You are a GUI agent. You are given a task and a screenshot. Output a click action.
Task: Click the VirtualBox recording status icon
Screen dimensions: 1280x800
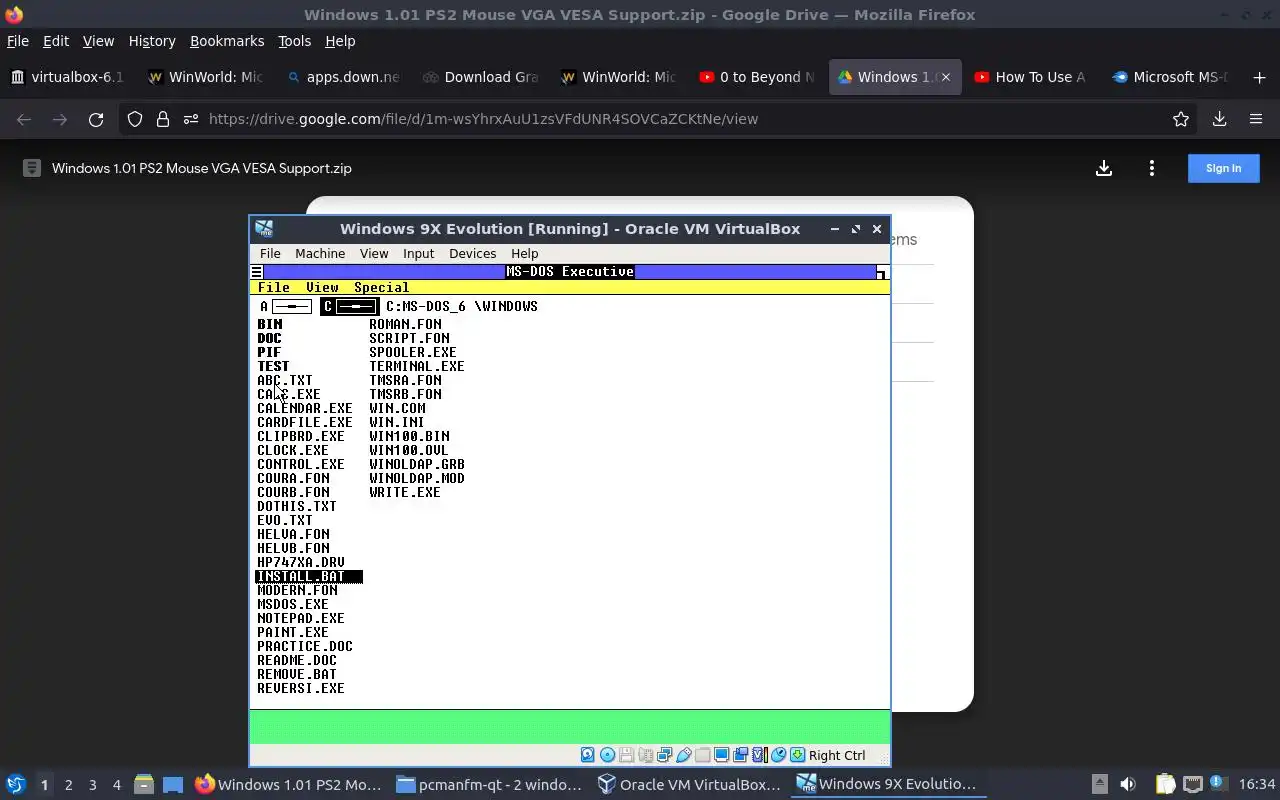740,755
